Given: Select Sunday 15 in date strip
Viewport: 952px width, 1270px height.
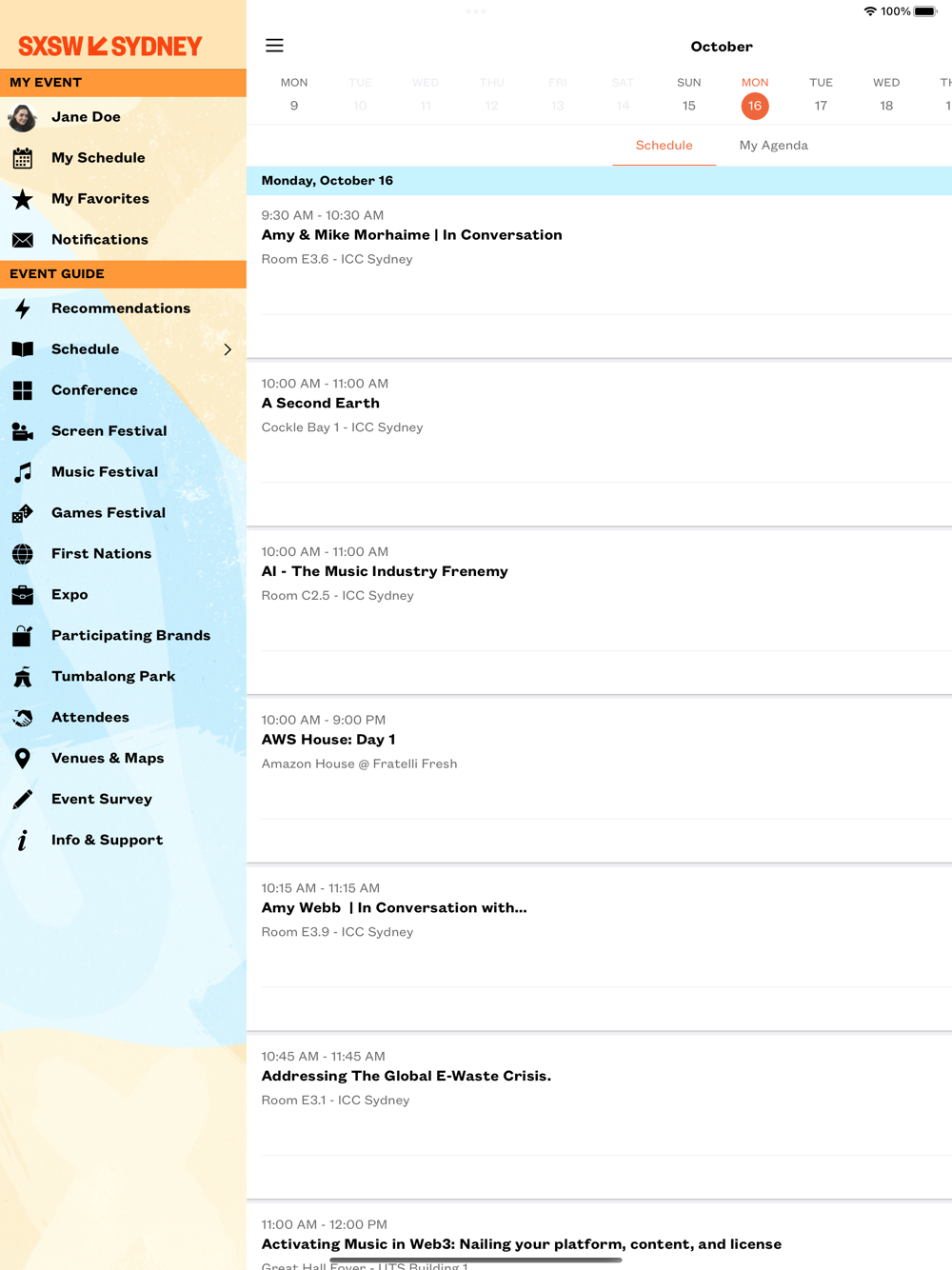Looking at the screenshot, I should pos(688,94).
